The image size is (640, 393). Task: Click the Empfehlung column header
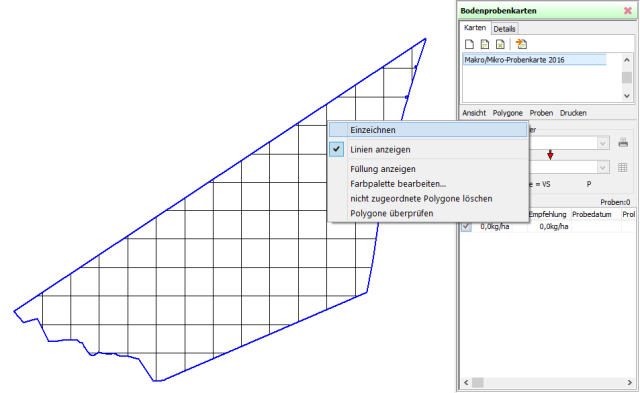(x=548, y=214)
